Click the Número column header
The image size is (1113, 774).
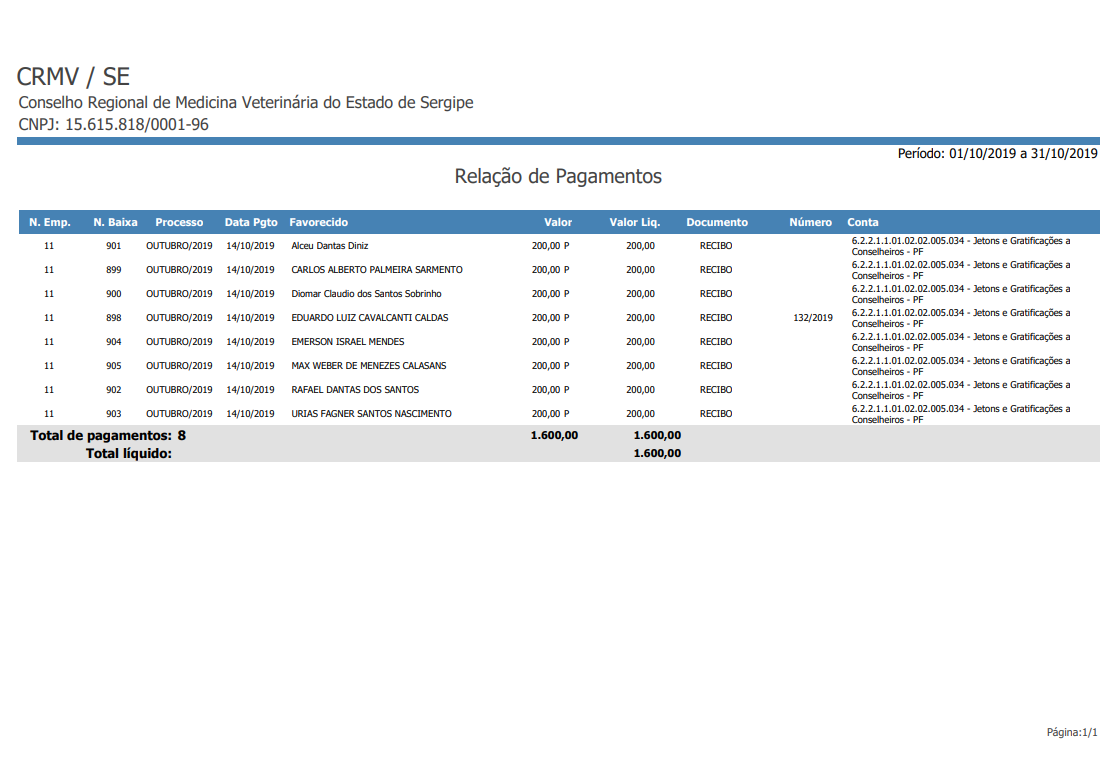[x=810, y=222]
